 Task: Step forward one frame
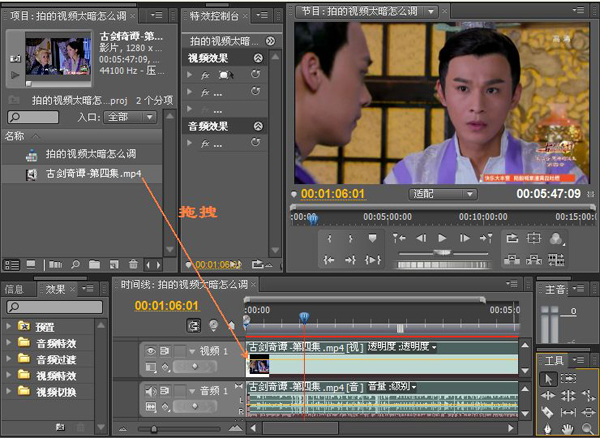pos(464,238)
